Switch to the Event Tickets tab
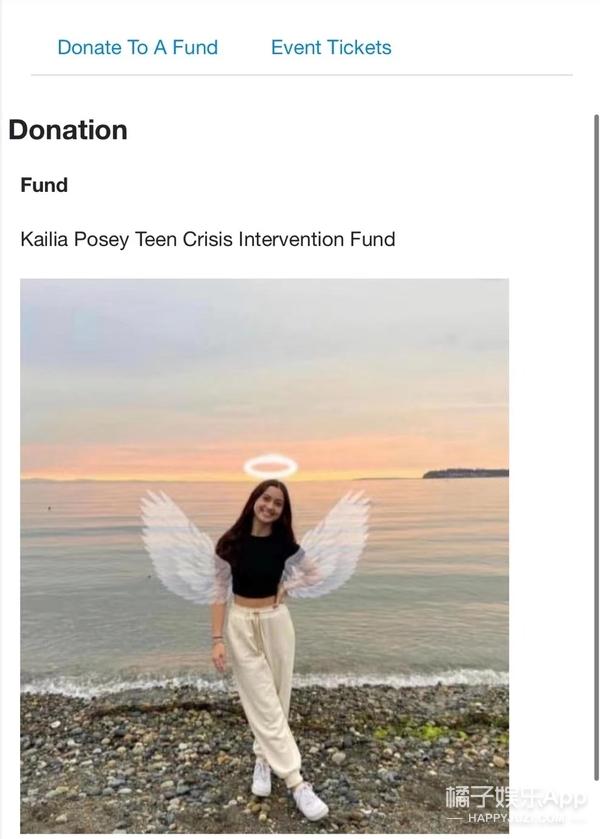This screenshot has height=839, width=600. pyautogui.click(x=331, y=48)
